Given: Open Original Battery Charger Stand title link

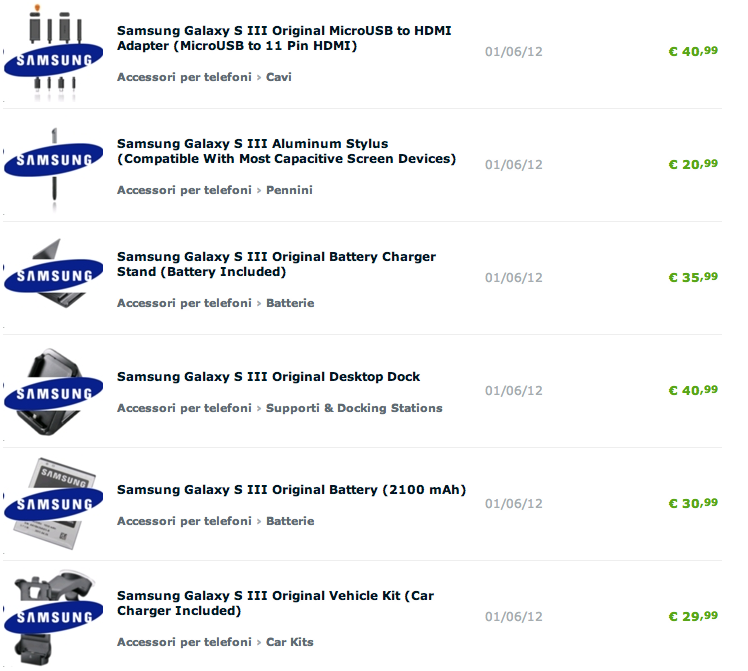Looking at the screenshot, I should point(276,264).
